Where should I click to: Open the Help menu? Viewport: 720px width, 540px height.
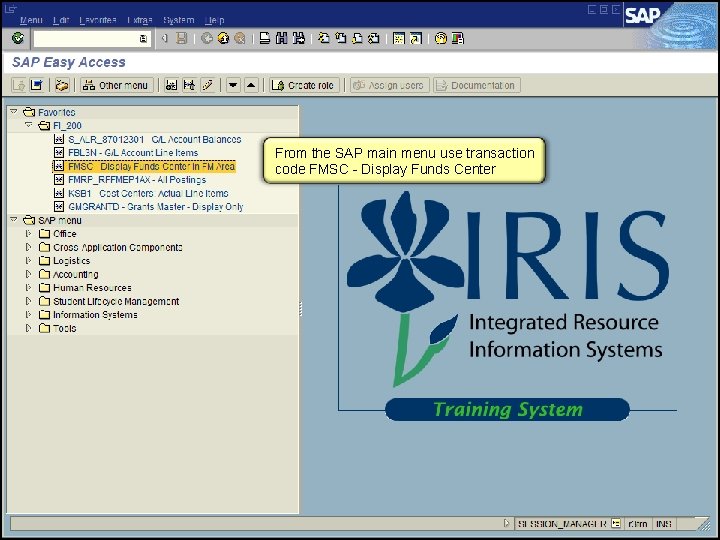(214, 20)
